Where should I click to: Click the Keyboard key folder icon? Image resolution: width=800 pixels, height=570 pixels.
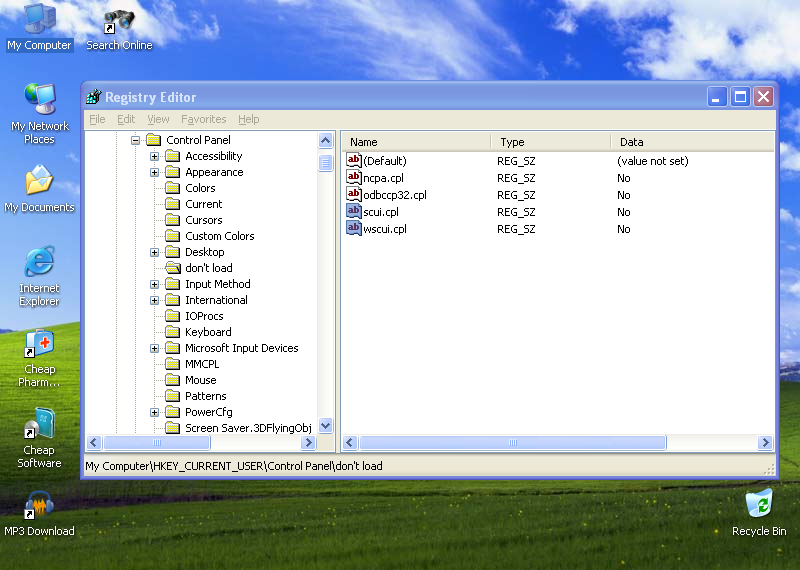173,332
